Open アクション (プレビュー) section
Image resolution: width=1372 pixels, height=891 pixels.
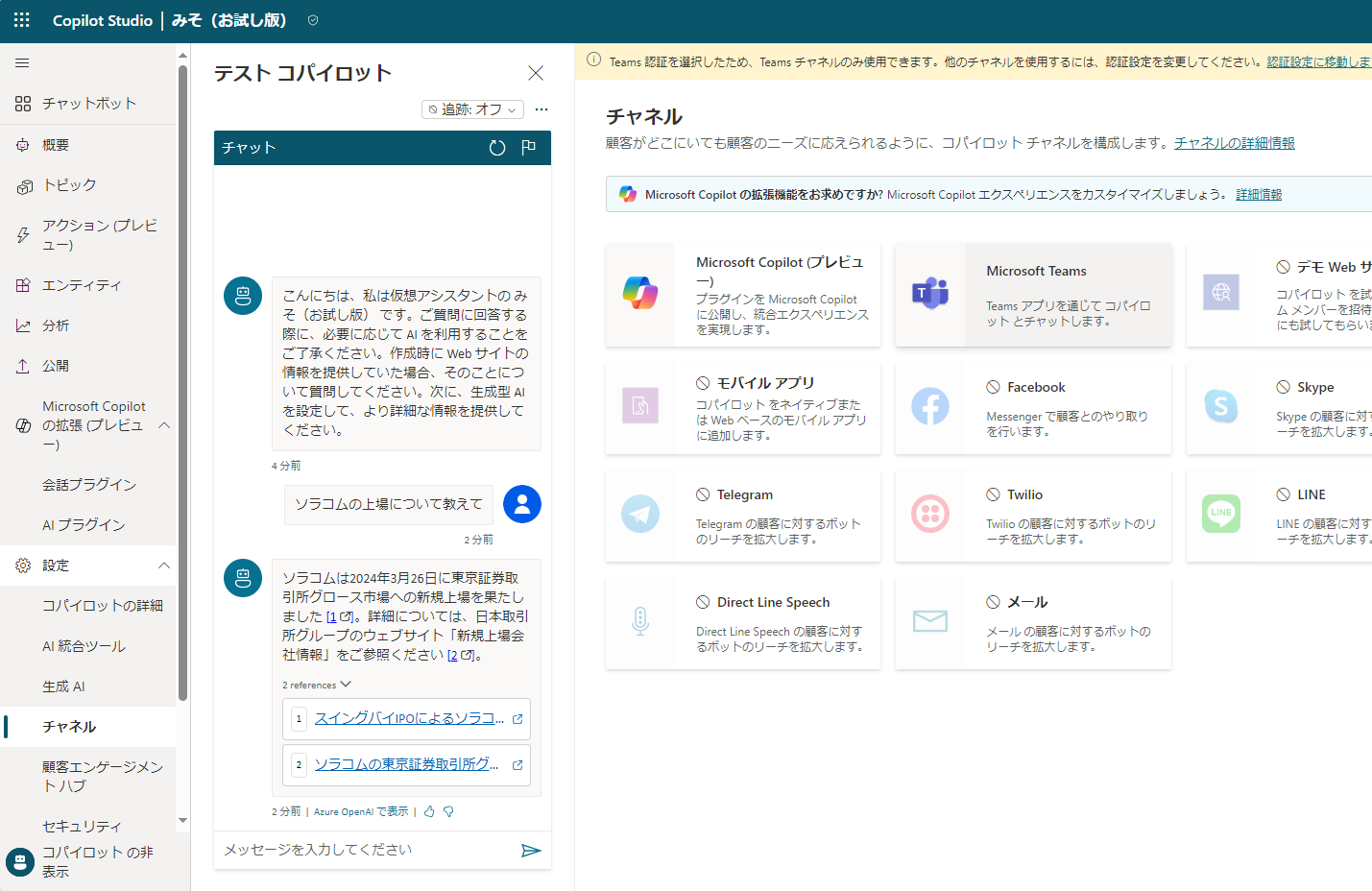pos(88,235)
